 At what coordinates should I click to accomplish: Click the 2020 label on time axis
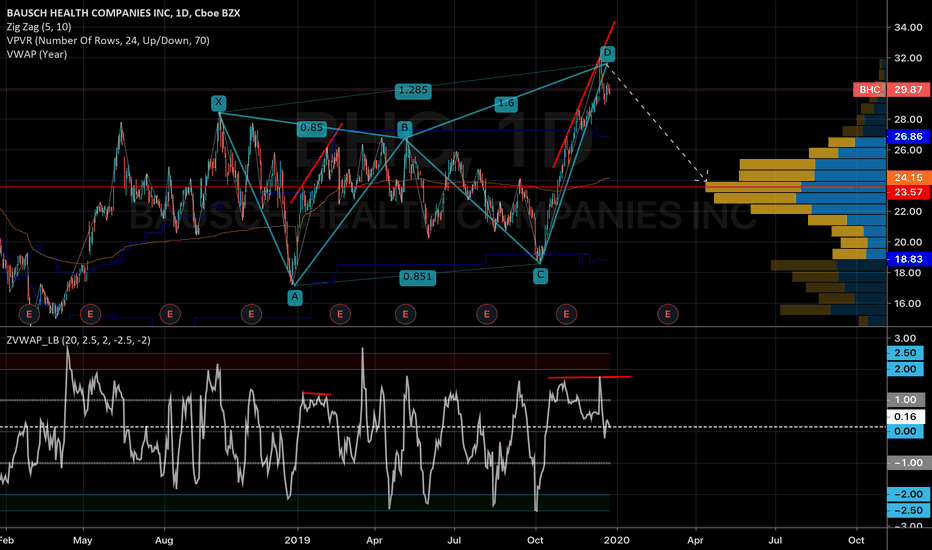click(x=616, y=540)
